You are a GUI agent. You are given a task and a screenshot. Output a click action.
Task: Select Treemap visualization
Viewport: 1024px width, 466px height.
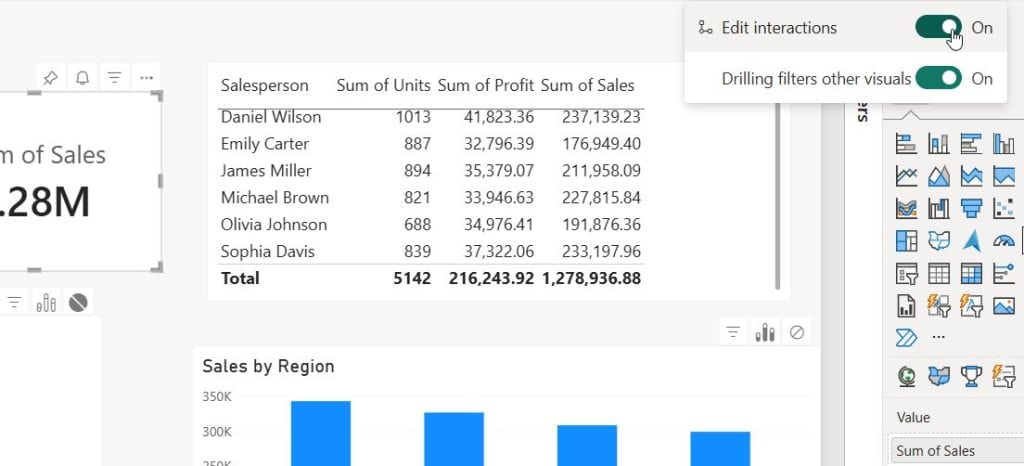[x=906, y=241]
